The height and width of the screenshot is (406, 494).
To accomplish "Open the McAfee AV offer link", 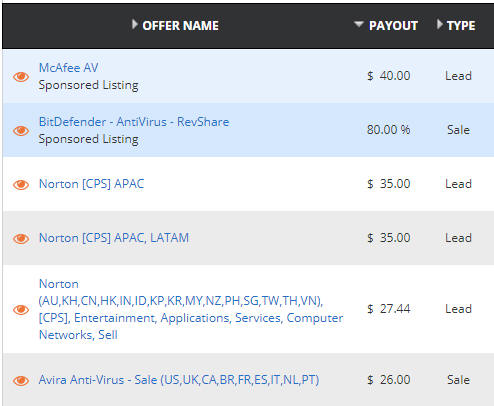I will coord(69,68).
